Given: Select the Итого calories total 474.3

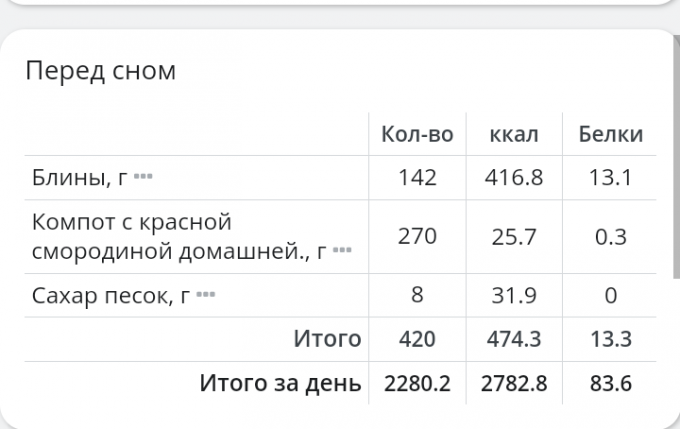Looking at the screenshot, I should point(514,339).
